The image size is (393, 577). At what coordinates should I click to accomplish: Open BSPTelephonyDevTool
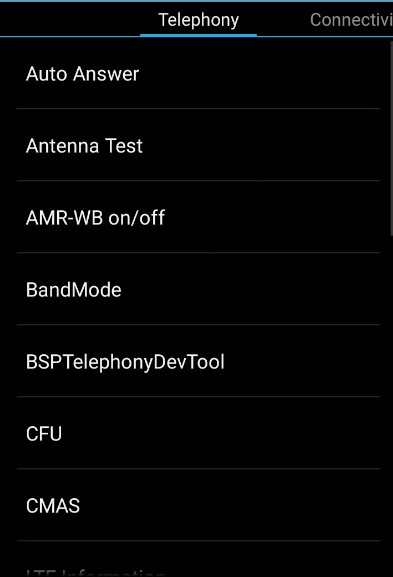pos(198,361)
